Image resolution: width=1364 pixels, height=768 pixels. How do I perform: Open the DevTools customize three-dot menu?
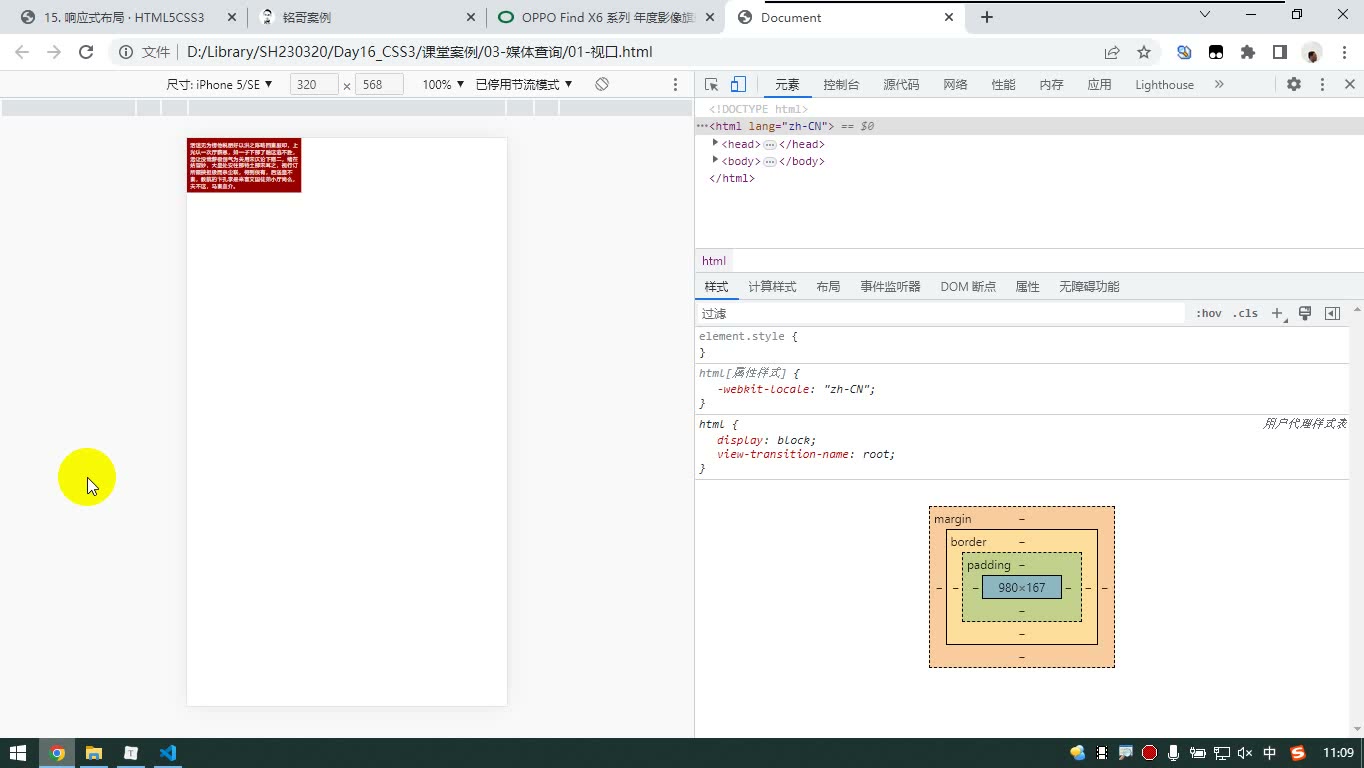tap(1322, 85)
